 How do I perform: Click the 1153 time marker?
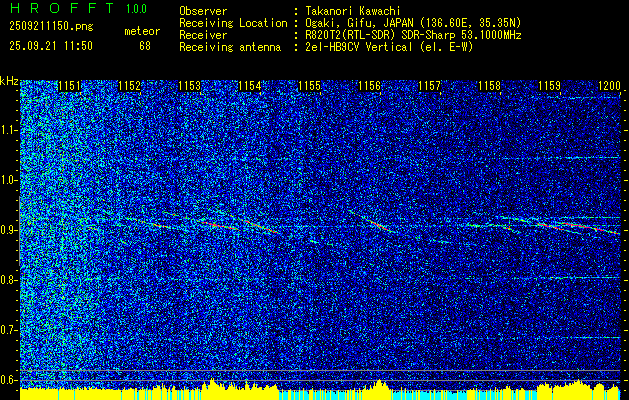[x=189, y=86]
